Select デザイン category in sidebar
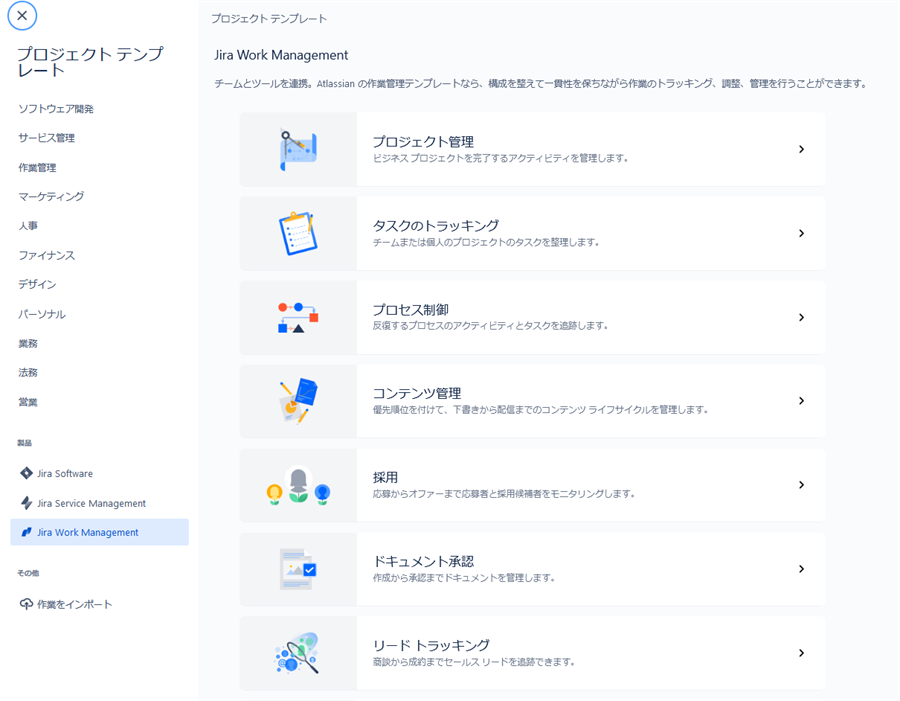This screenshot has width=900, height=701. point(37,284)
